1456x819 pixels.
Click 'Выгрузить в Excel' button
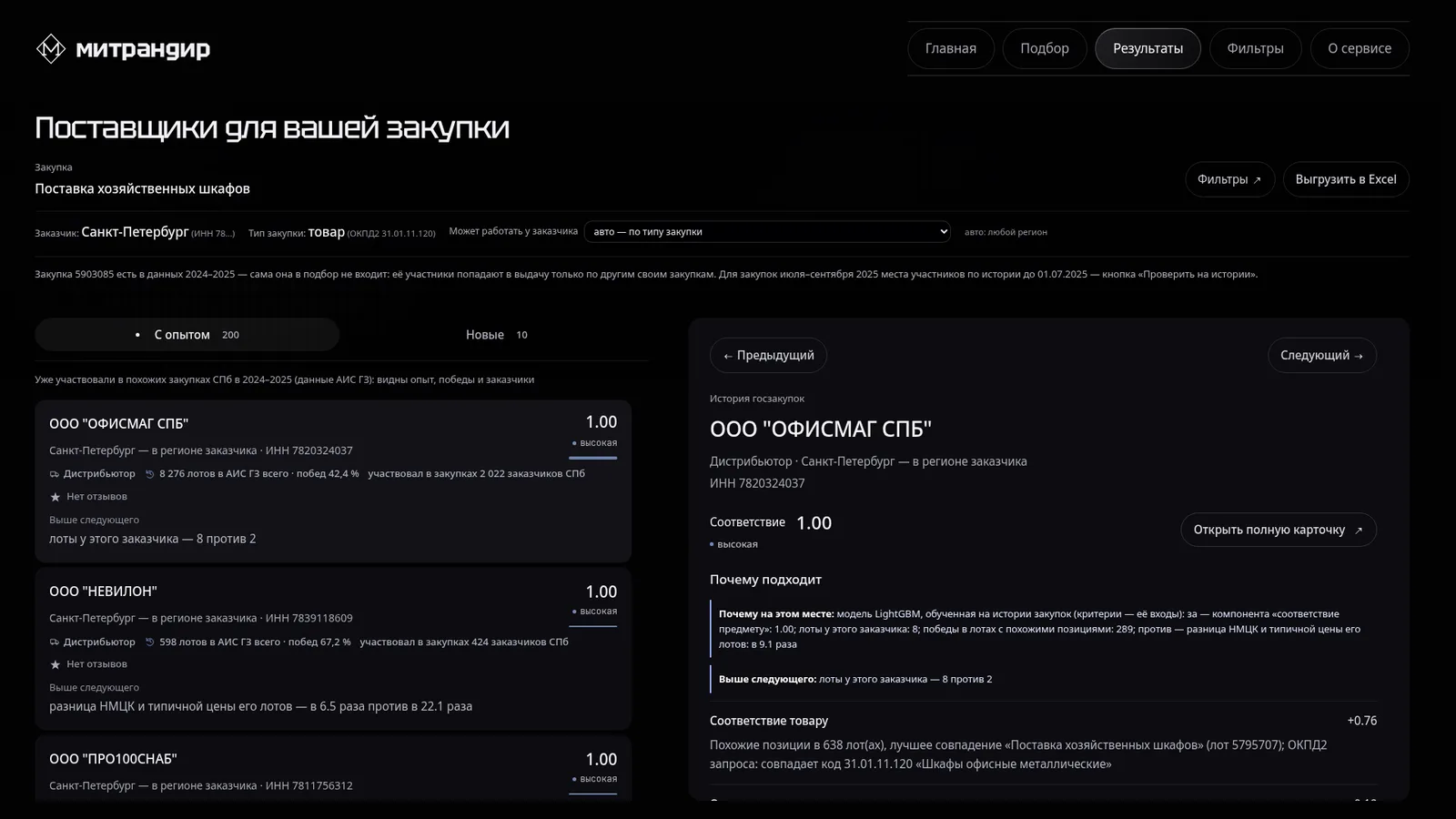pos(1346,179)
